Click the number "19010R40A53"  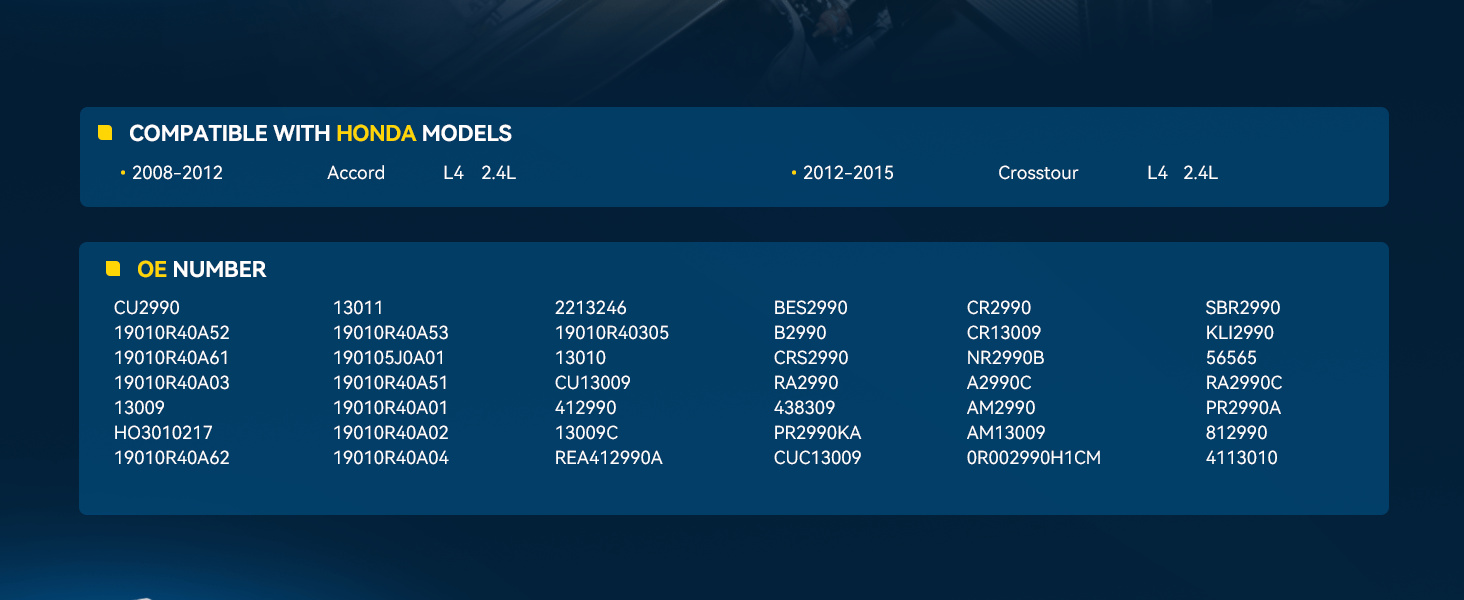point(391,333)
